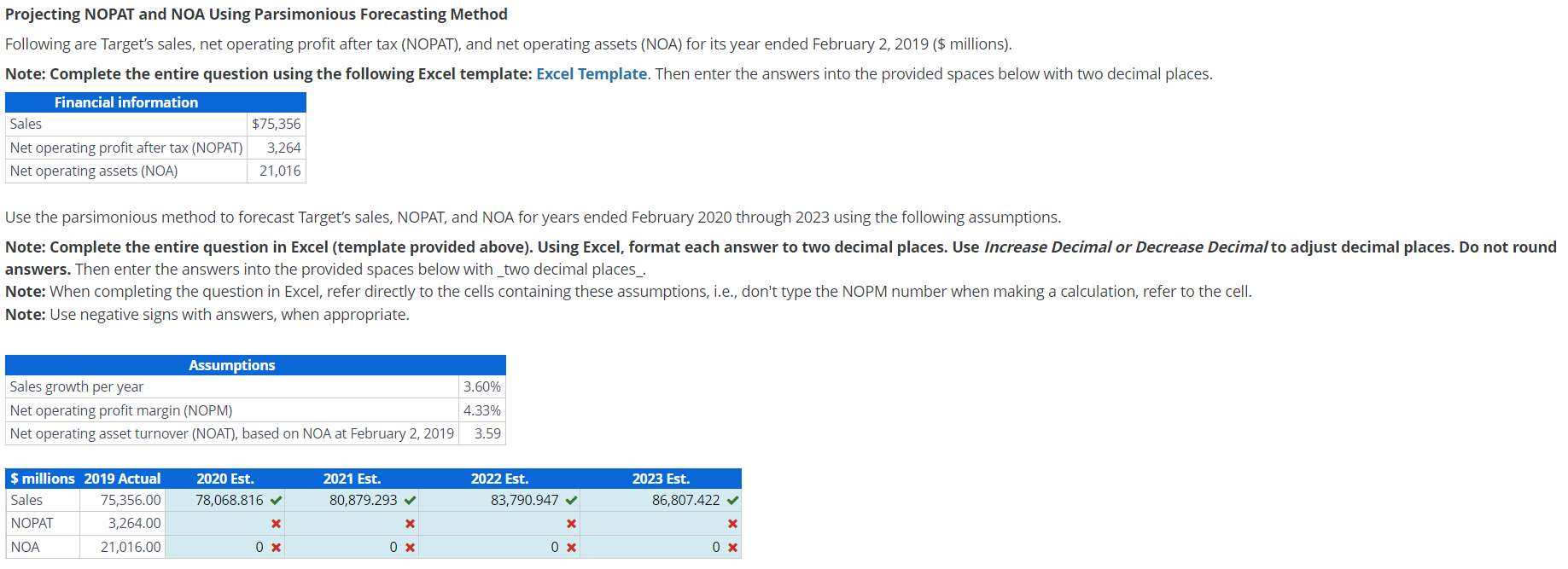Click the red X in the 2023 NOA cell
1568x569 pixels.
tap(732, 547)
